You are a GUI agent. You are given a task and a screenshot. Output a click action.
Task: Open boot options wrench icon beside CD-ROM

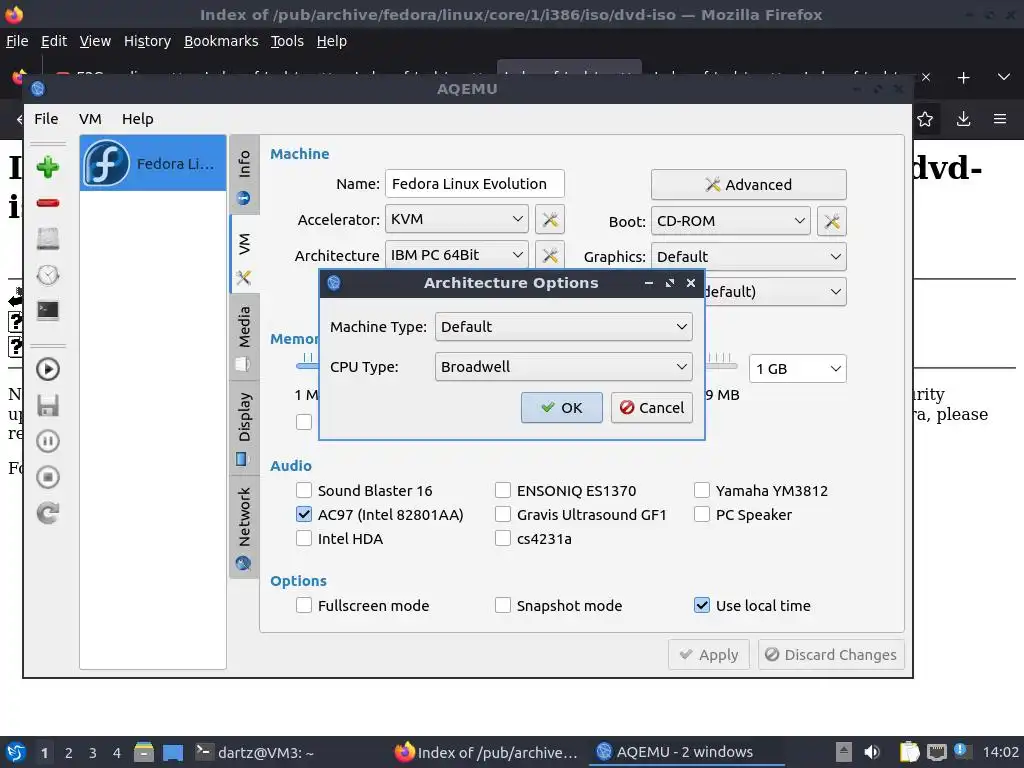pyautogui.click(x=832, y=221)
